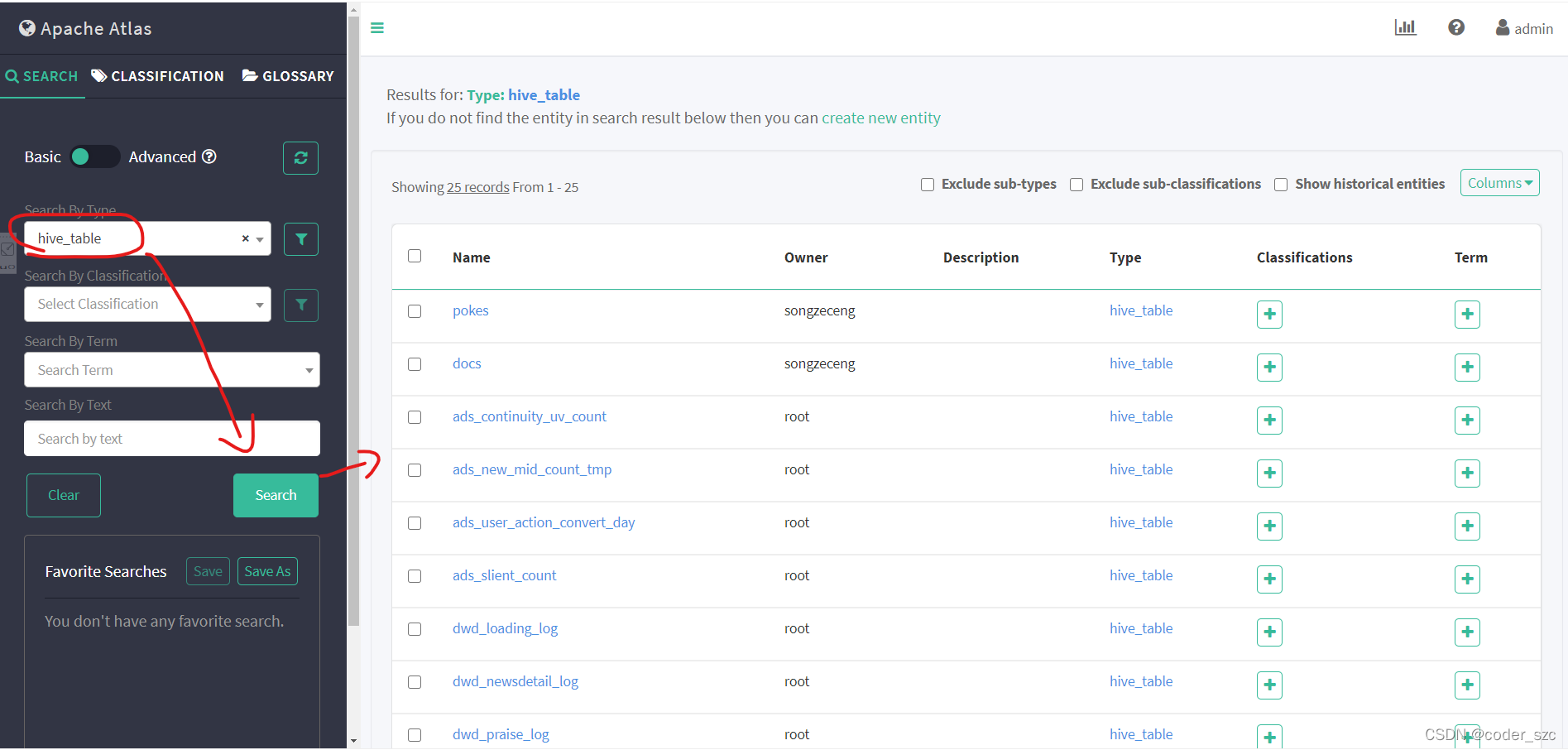Click the Apache Atlas logo title
1568x750 pixels.
point(86,28)
